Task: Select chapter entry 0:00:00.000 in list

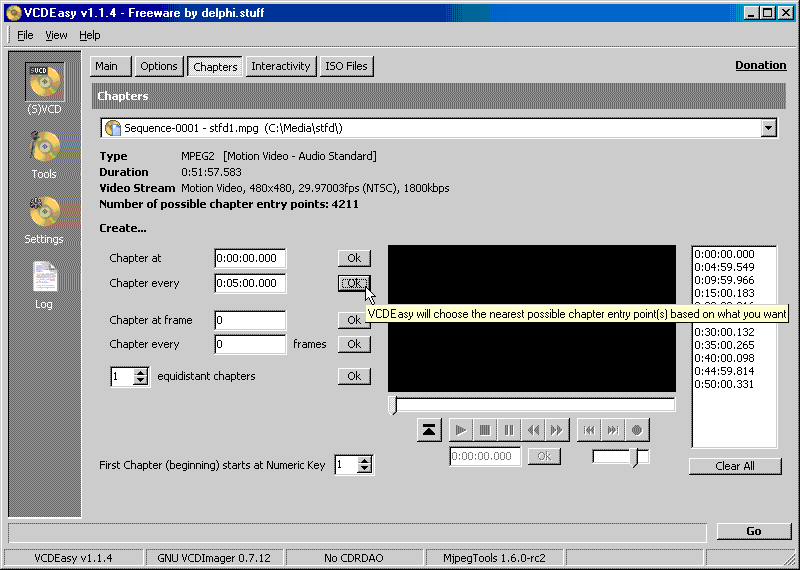Action: pyautogui.click(x=724, y=254)
